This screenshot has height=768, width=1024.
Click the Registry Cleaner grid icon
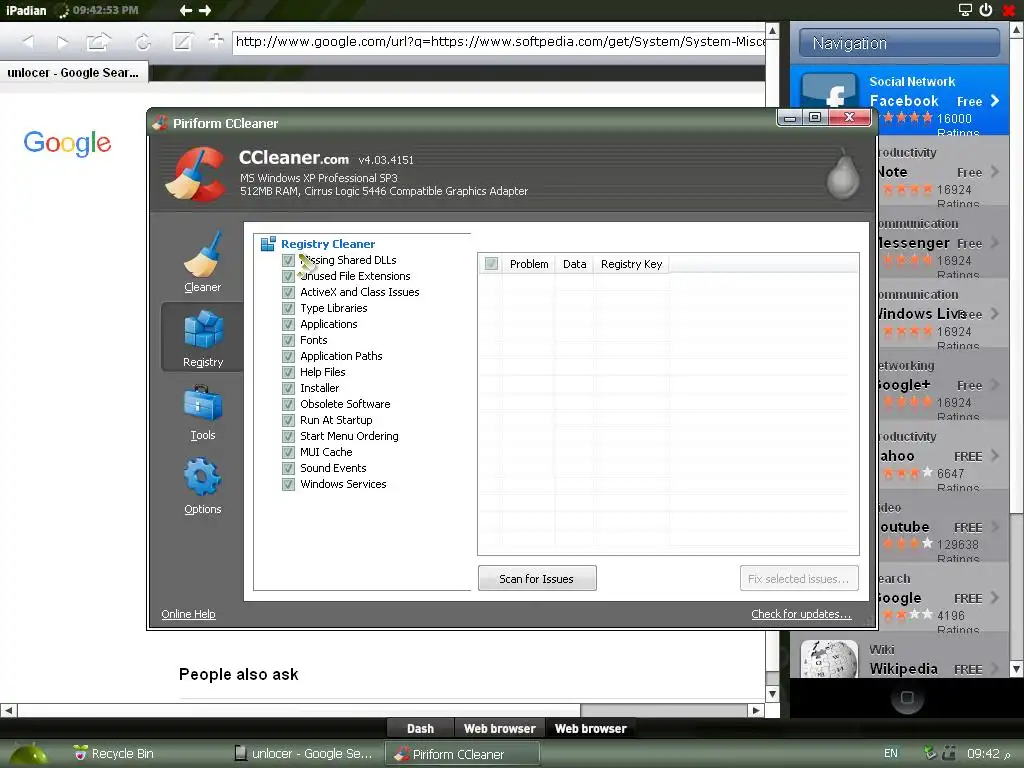(x=268, y=244)
